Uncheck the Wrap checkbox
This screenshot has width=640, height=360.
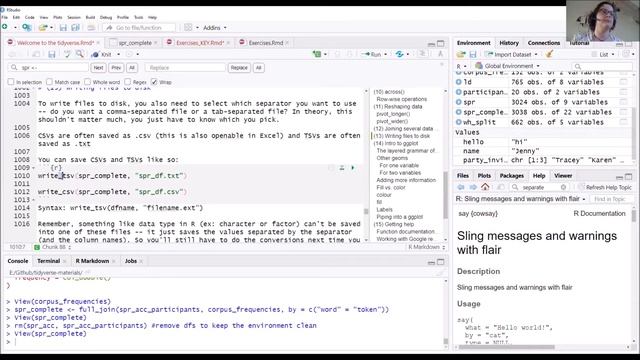[154, 82]
